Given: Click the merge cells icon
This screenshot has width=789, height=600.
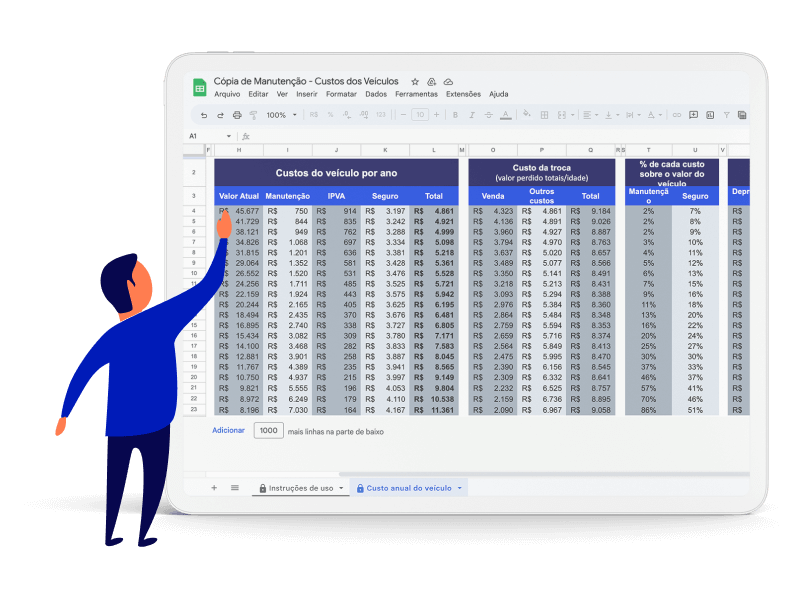Looking at the screenshot, I should coord(562,115).
